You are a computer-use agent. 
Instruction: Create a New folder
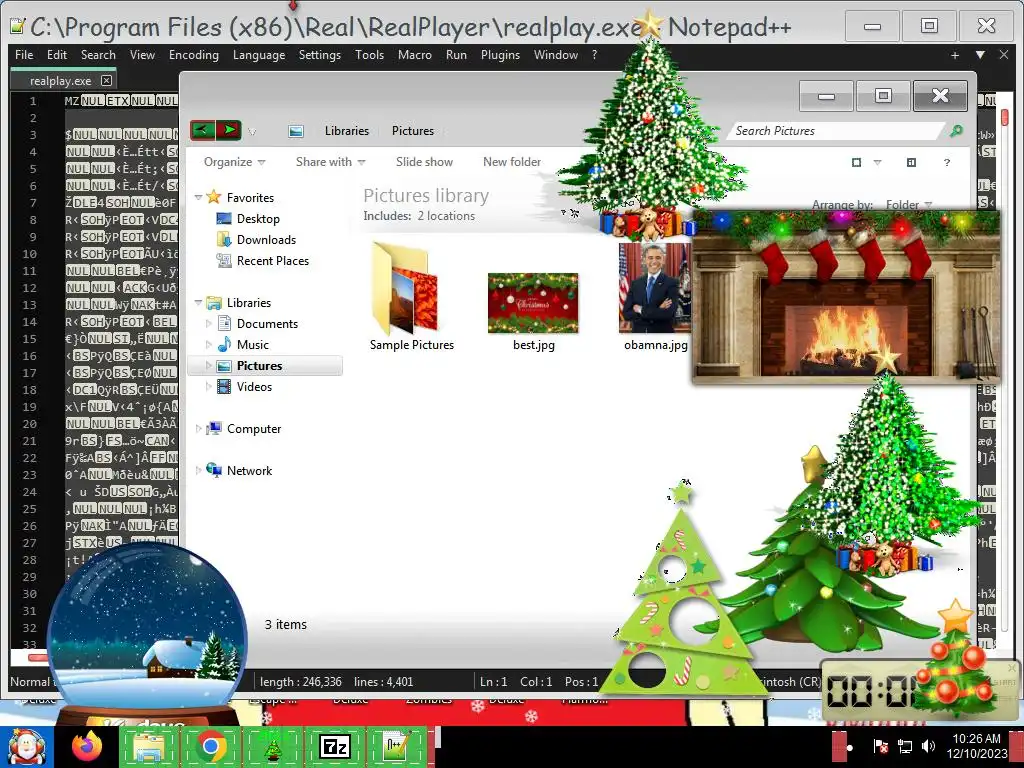coord(512,162)
